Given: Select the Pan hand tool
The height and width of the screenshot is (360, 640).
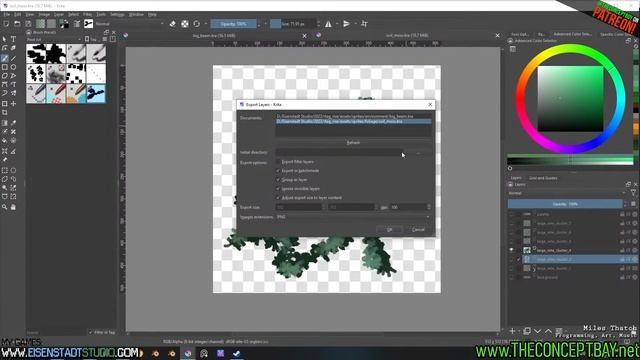Looking at the screenshot, I should [13, 207].
